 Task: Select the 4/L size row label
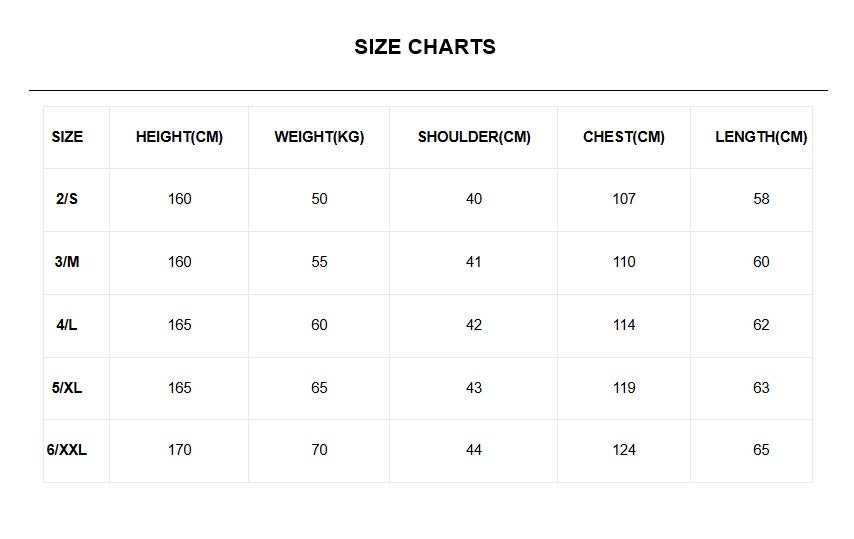(67, 325)
